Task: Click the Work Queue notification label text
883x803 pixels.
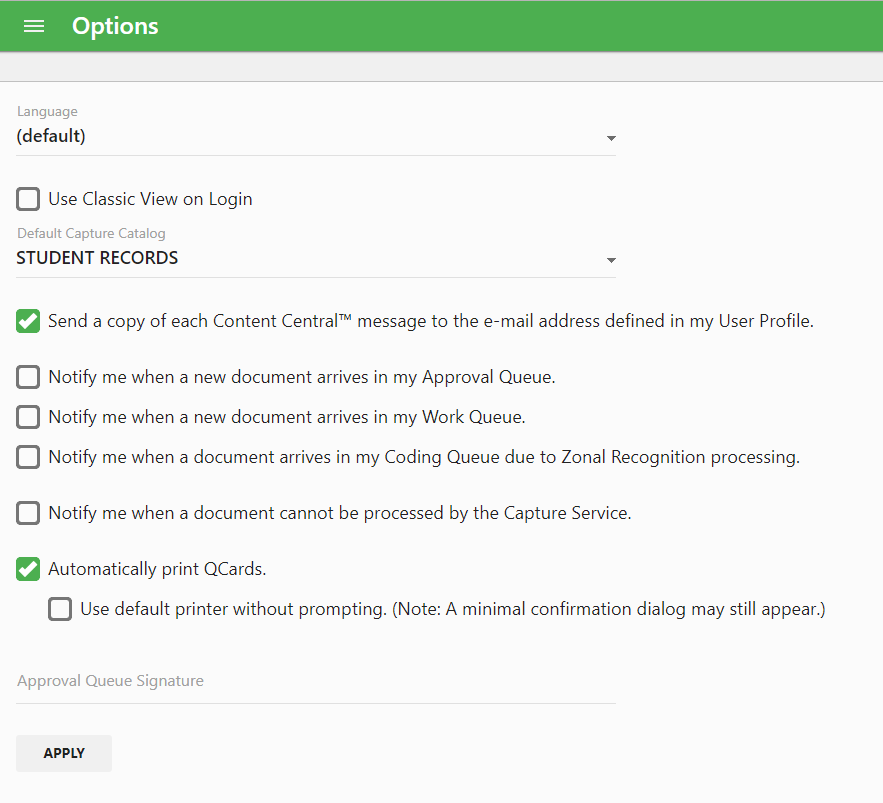Action: (x=287, y=417)
